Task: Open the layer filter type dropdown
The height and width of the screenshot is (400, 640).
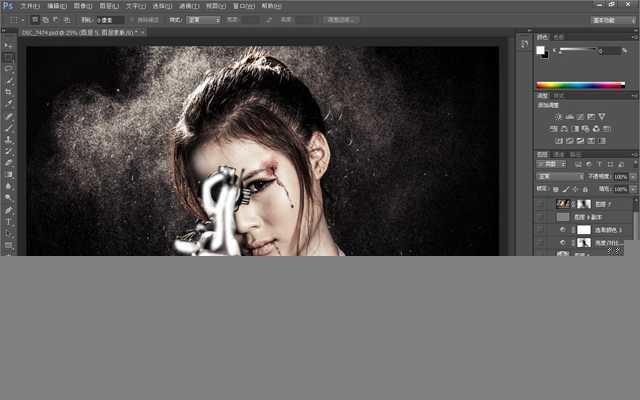Action: point(551,164)
